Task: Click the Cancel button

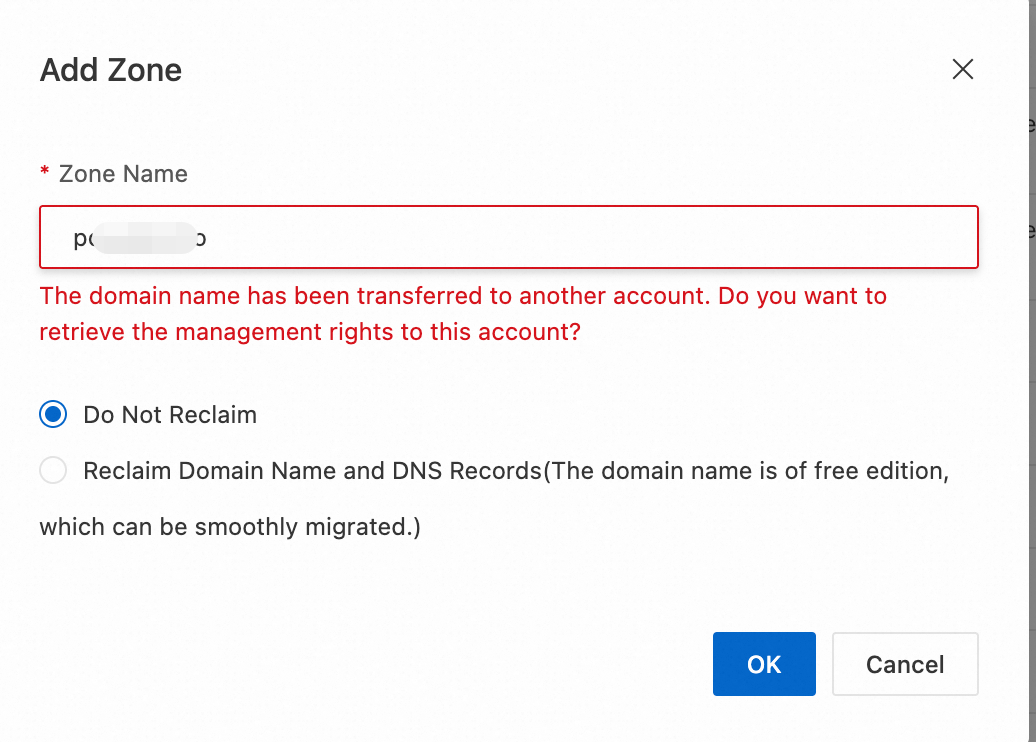Action: click(x=904, y=664)
